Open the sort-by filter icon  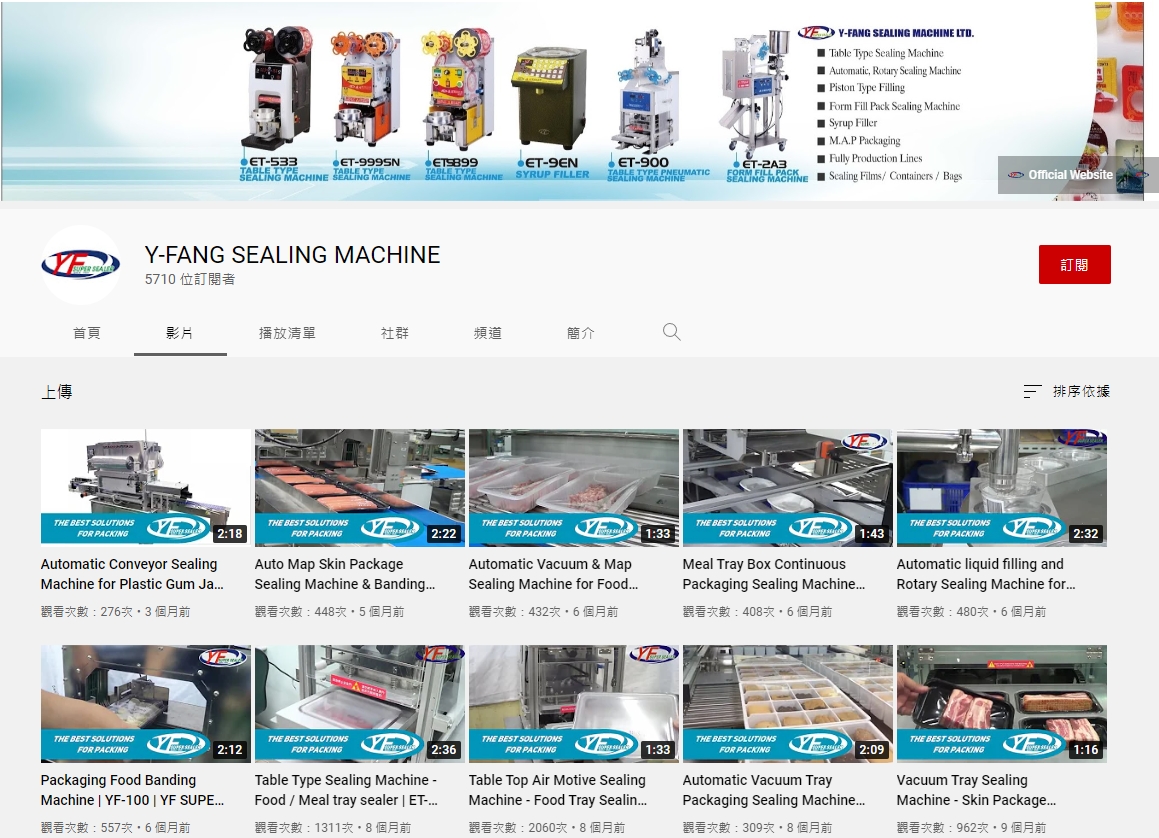tap(1032, 391)
